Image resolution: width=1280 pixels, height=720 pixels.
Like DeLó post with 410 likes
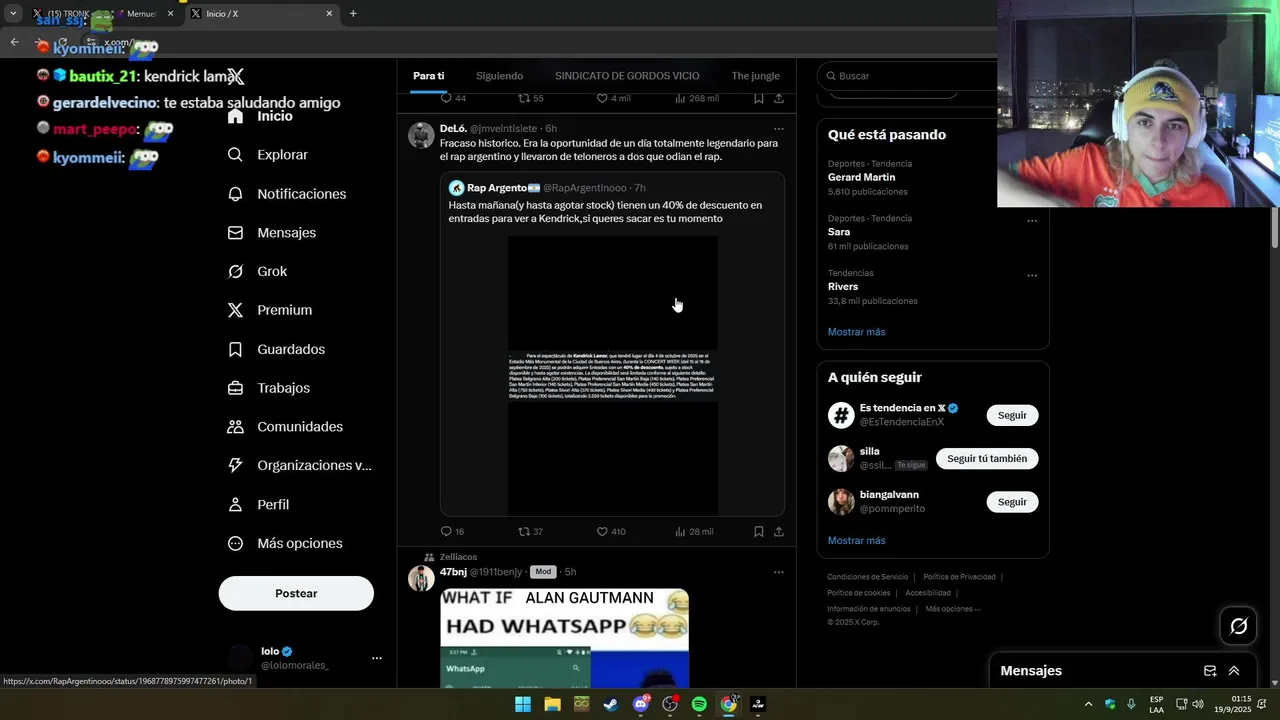(610, 532)
